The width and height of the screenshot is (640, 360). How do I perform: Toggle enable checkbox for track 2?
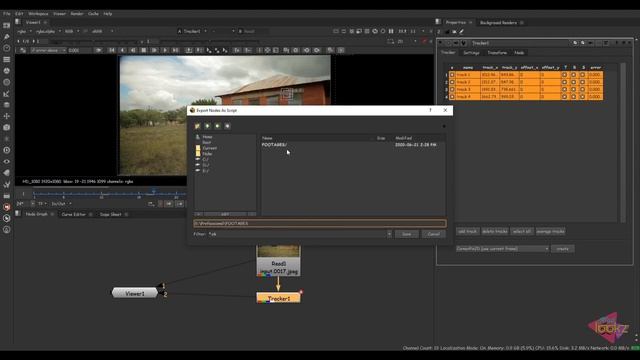[x=452, y=82]
